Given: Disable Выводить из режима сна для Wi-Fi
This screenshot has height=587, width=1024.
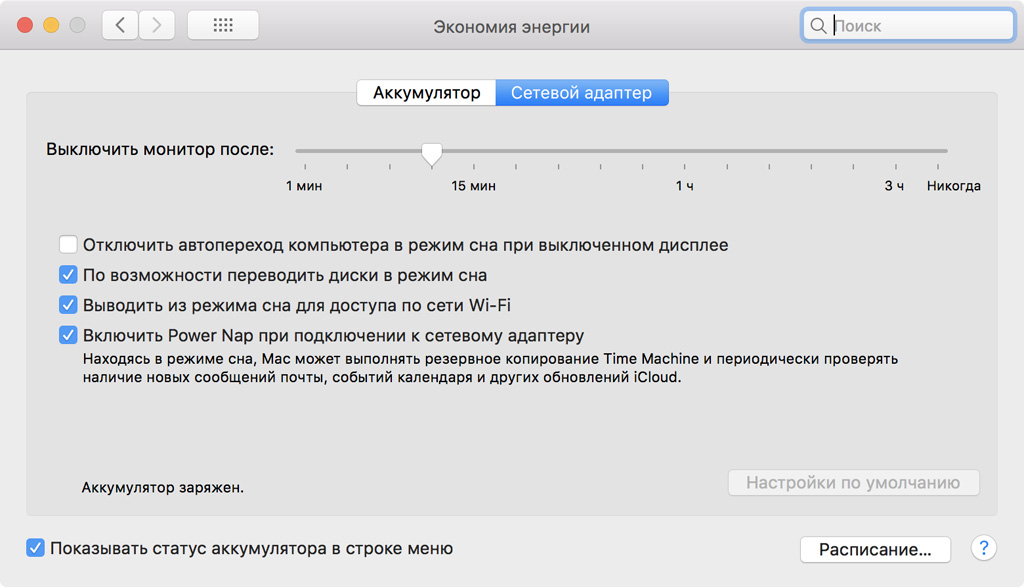Looking at the screenshot, I should tap(68, 305).
